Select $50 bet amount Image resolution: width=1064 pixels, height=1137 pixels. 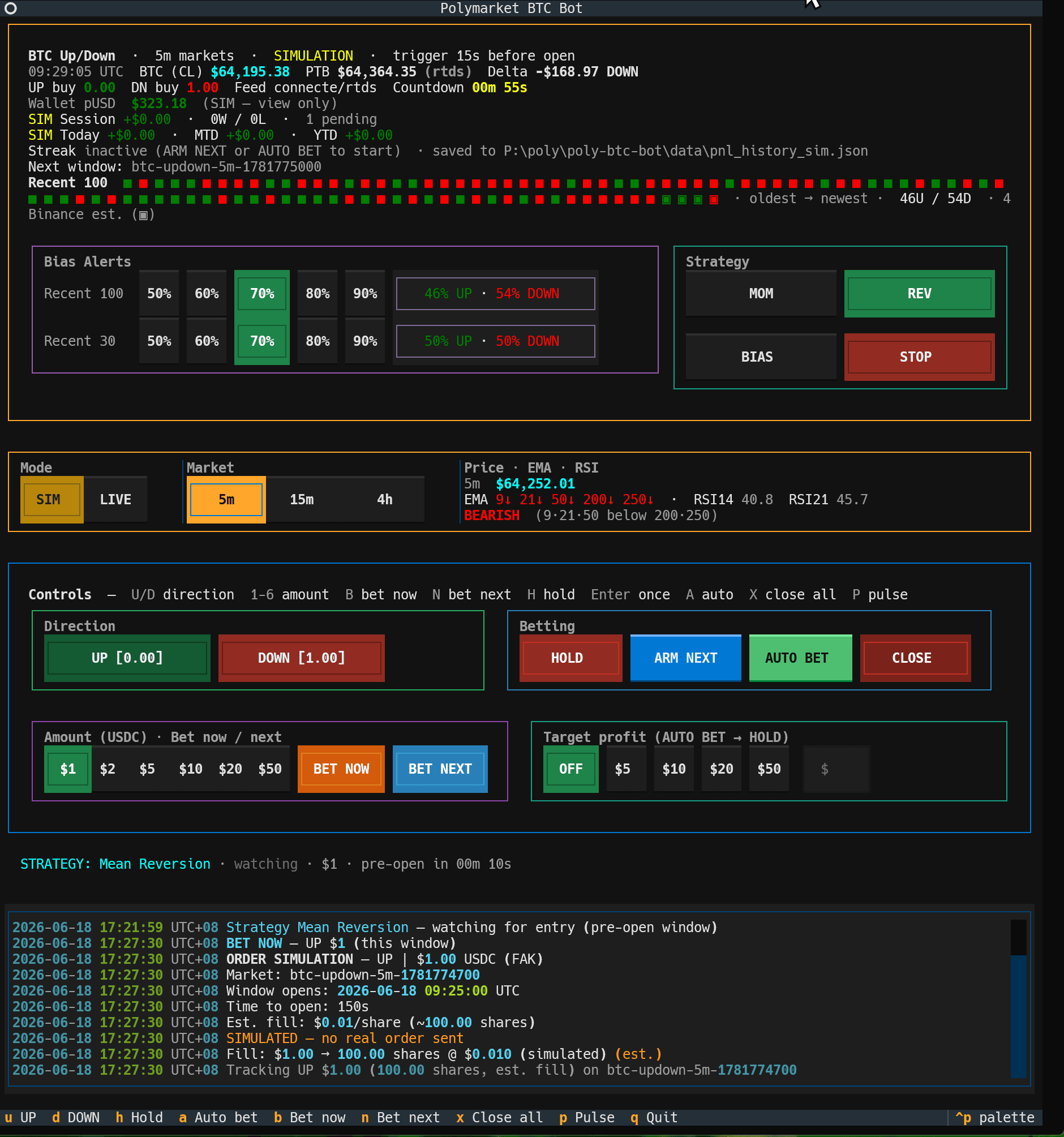coord(270,769)
